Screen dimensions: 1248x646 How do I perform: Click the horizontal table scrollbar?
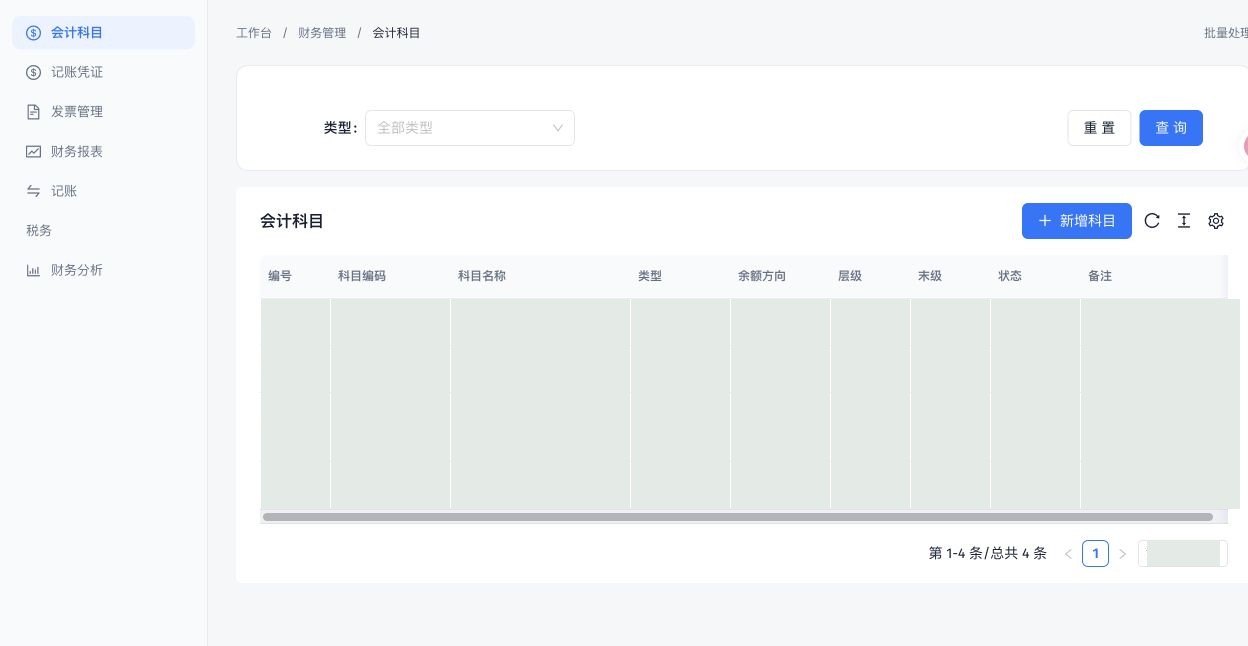coord(738,517)
